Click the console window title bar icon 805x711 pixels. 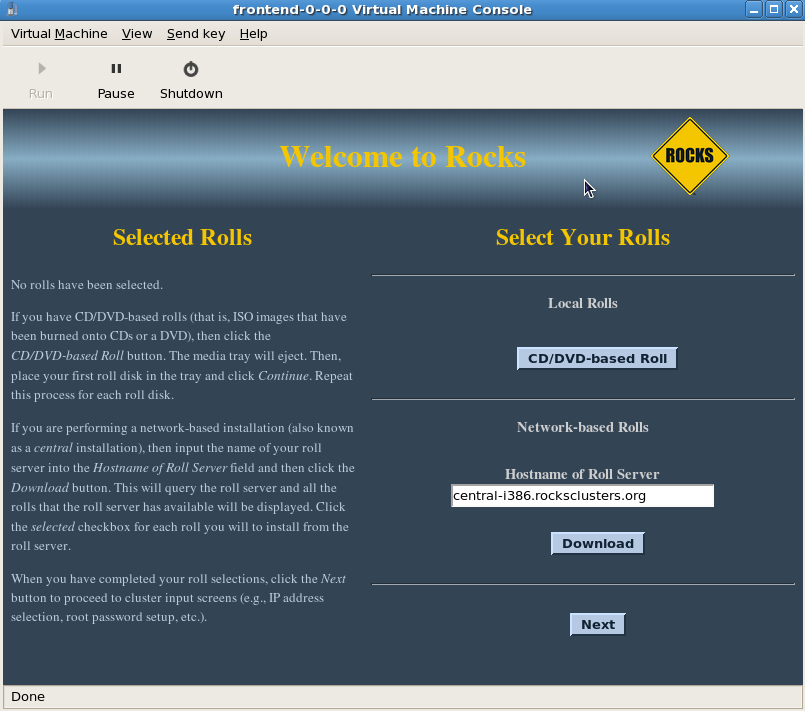(x=12, y=9)
